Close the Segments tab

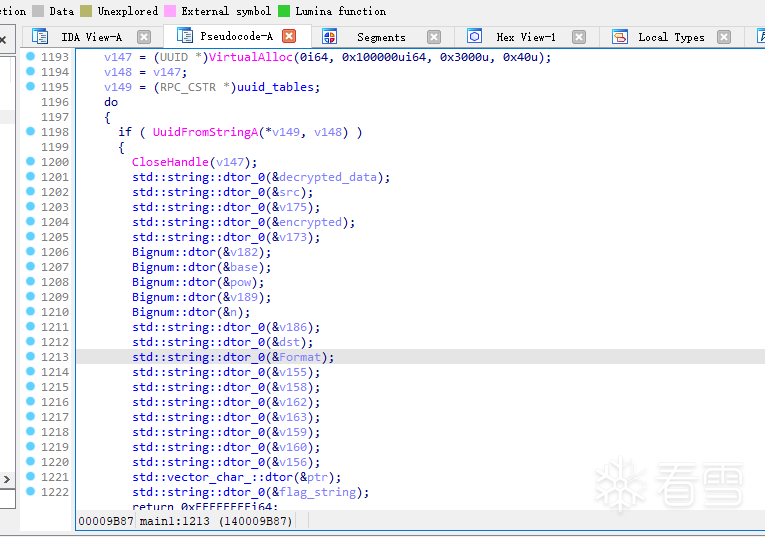tap(434, 37)
